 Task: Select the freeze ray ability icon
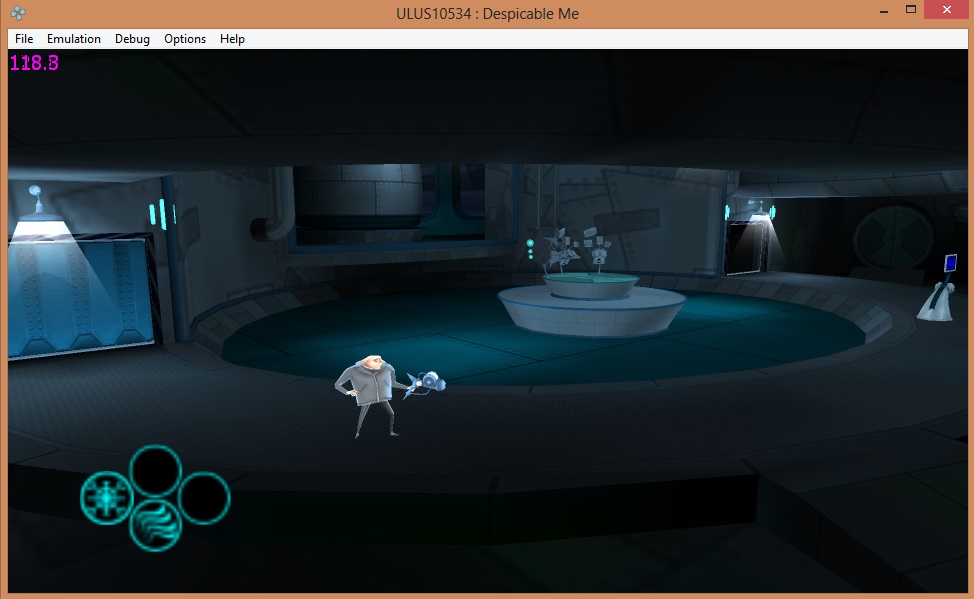(106, 496)
